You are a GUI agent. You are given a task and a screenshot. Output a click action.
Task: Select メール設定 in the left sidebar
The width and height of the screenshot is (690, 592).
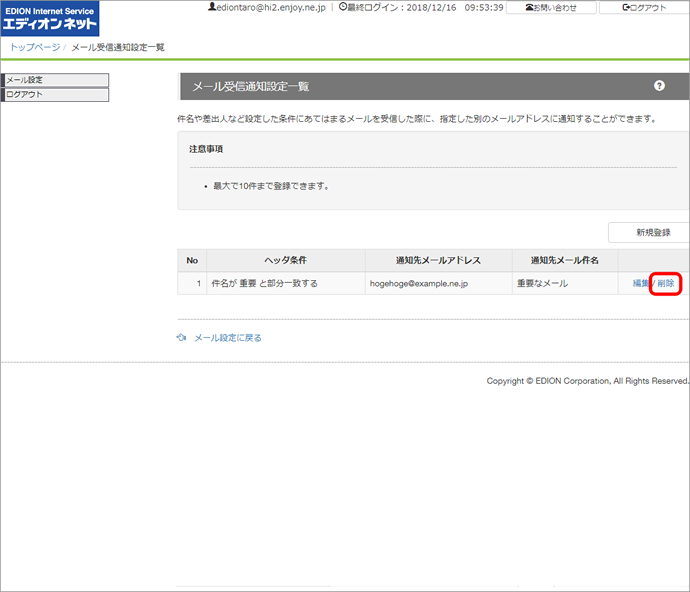(x=55, y=80)
